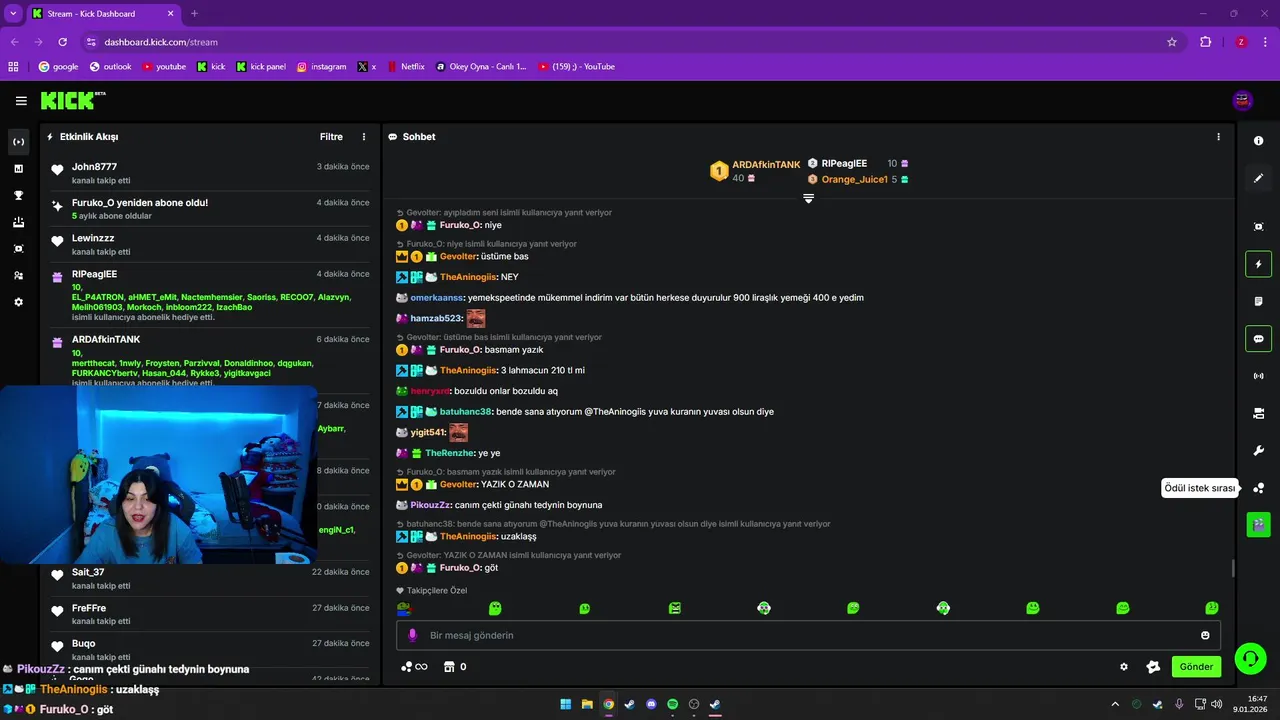This screenshot has width=1280, height=720.
Task: Toggle the chat panel speech bubble button
Action: pyautogui.click(x=1258, y=339)
